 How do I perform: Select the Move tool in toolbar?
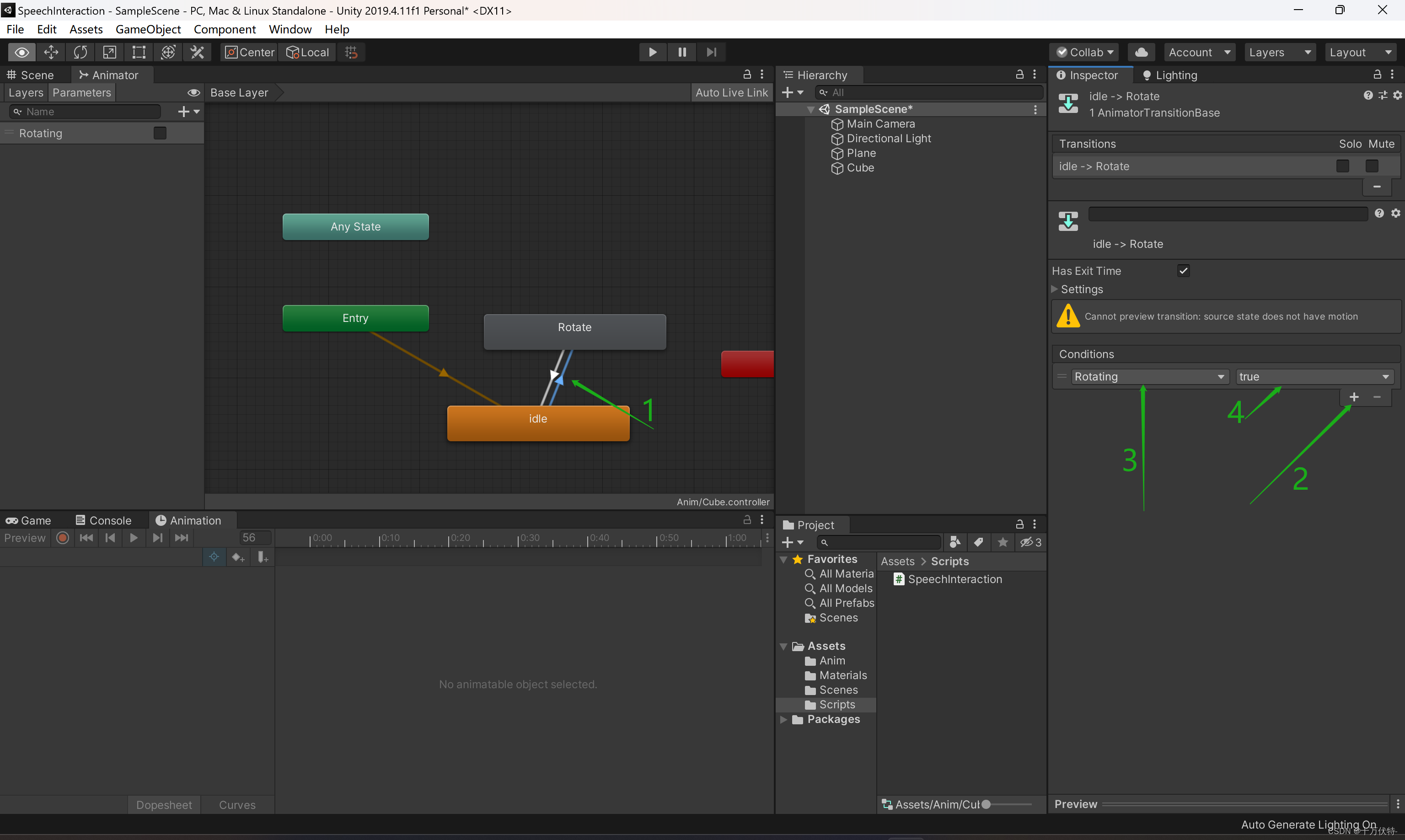click(51, 52)
